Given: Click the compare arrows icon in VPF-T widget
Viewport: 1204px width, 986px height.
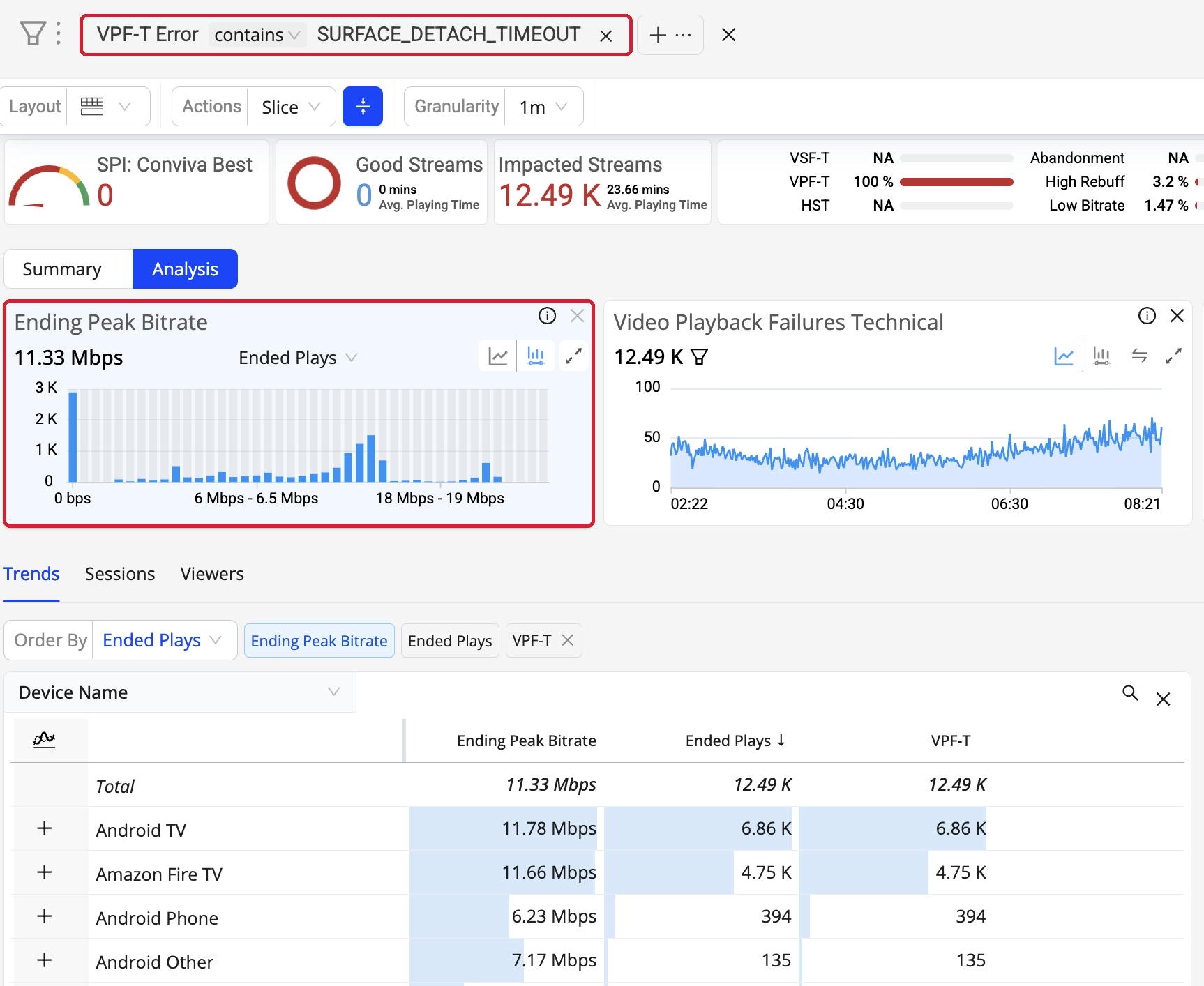Looking at the screenshot, I should [x=1139, y=356].
